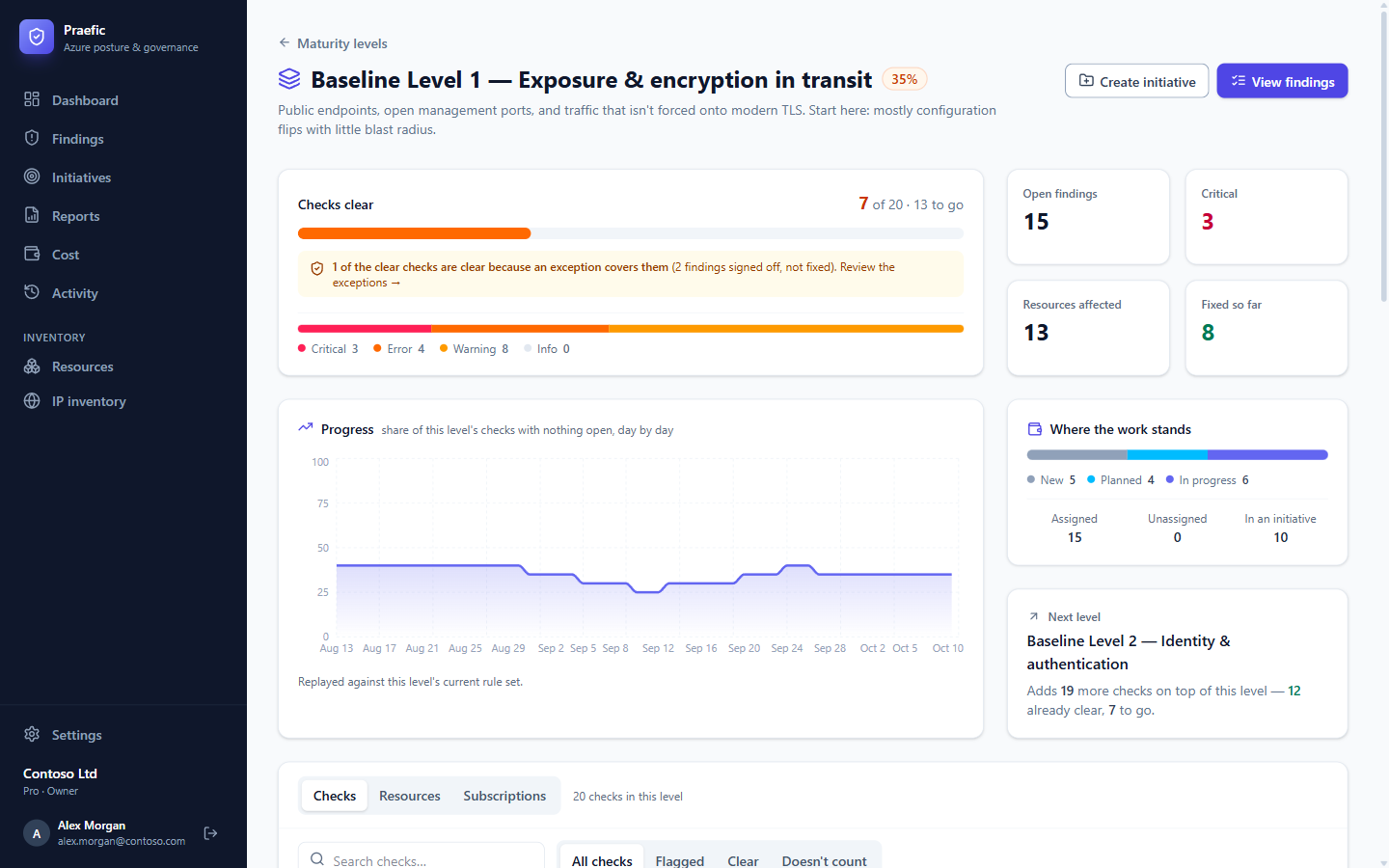Open Dashboard via its grid icon
Image resolution: width=1389 pixels, height=868 pixels.
tap(32, 99)
